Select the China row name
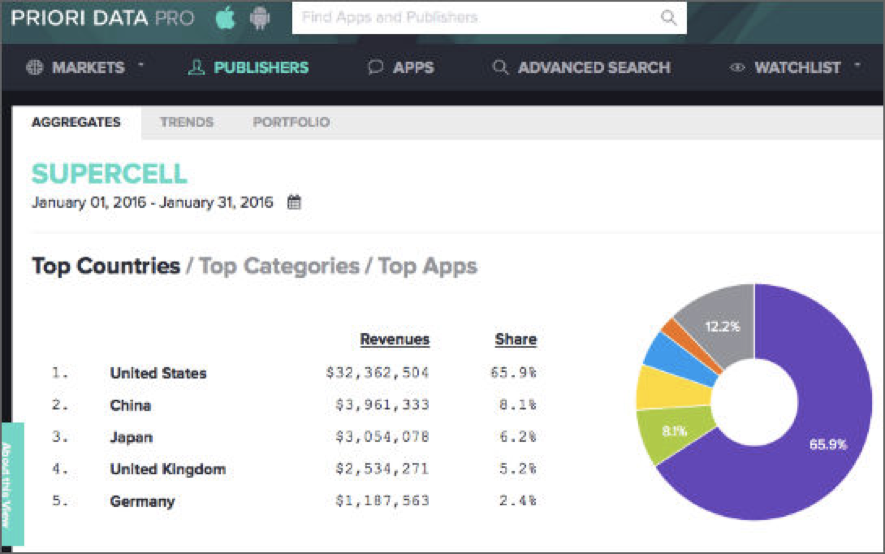Image resolution: width=885 pixels, height=554 pixels. click(x=130, y=405)
